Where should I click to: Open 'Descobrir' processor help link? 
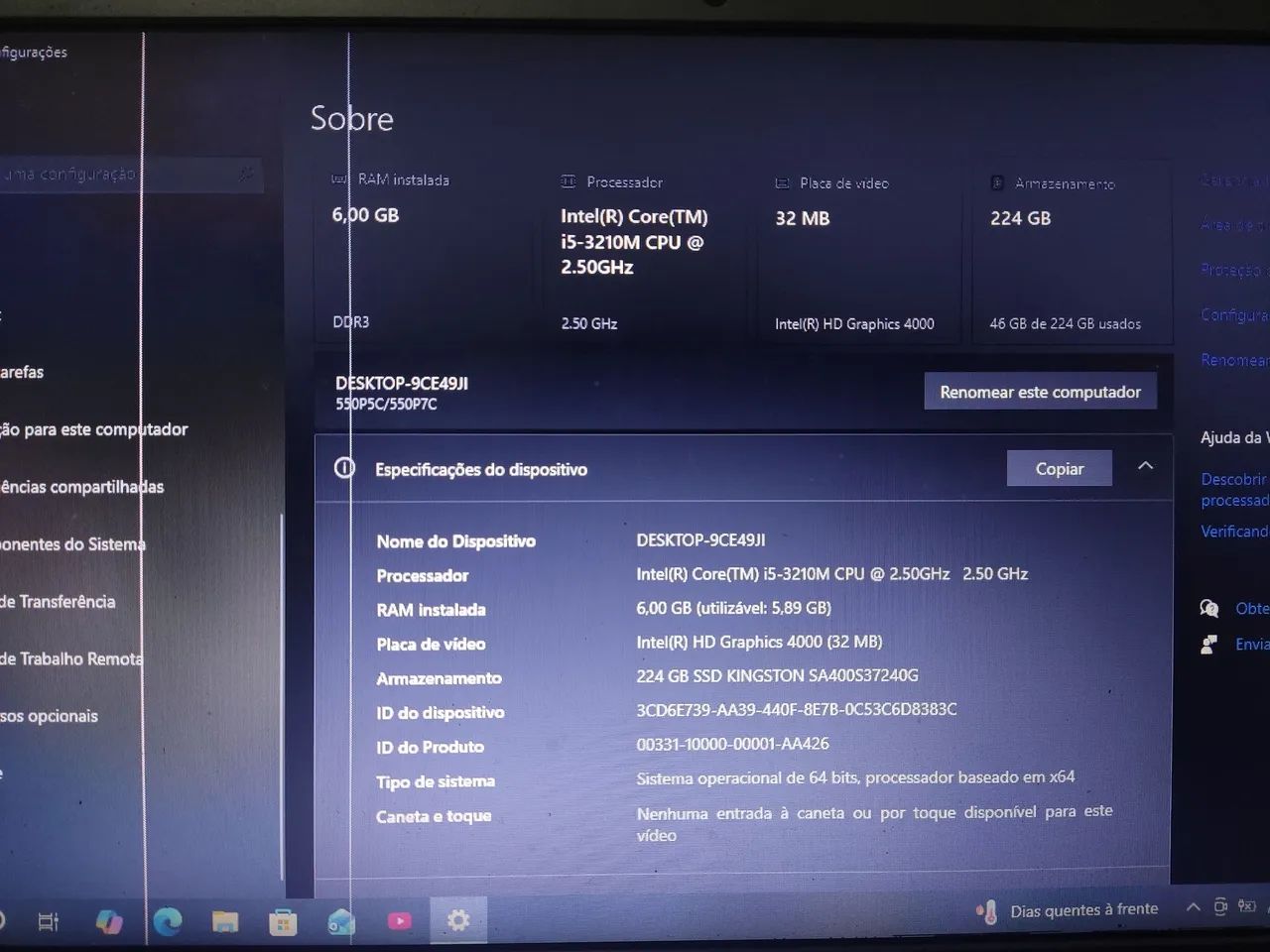click(1234, 490)
